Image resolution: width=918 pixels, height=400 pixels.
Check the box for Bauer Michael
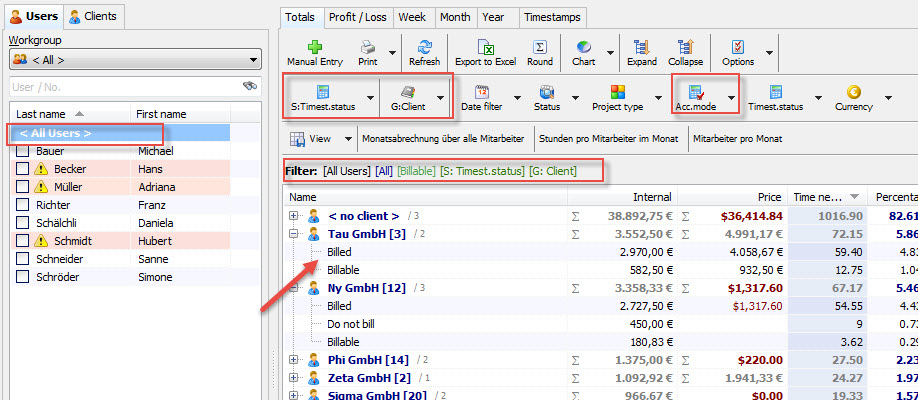[22, 151]
